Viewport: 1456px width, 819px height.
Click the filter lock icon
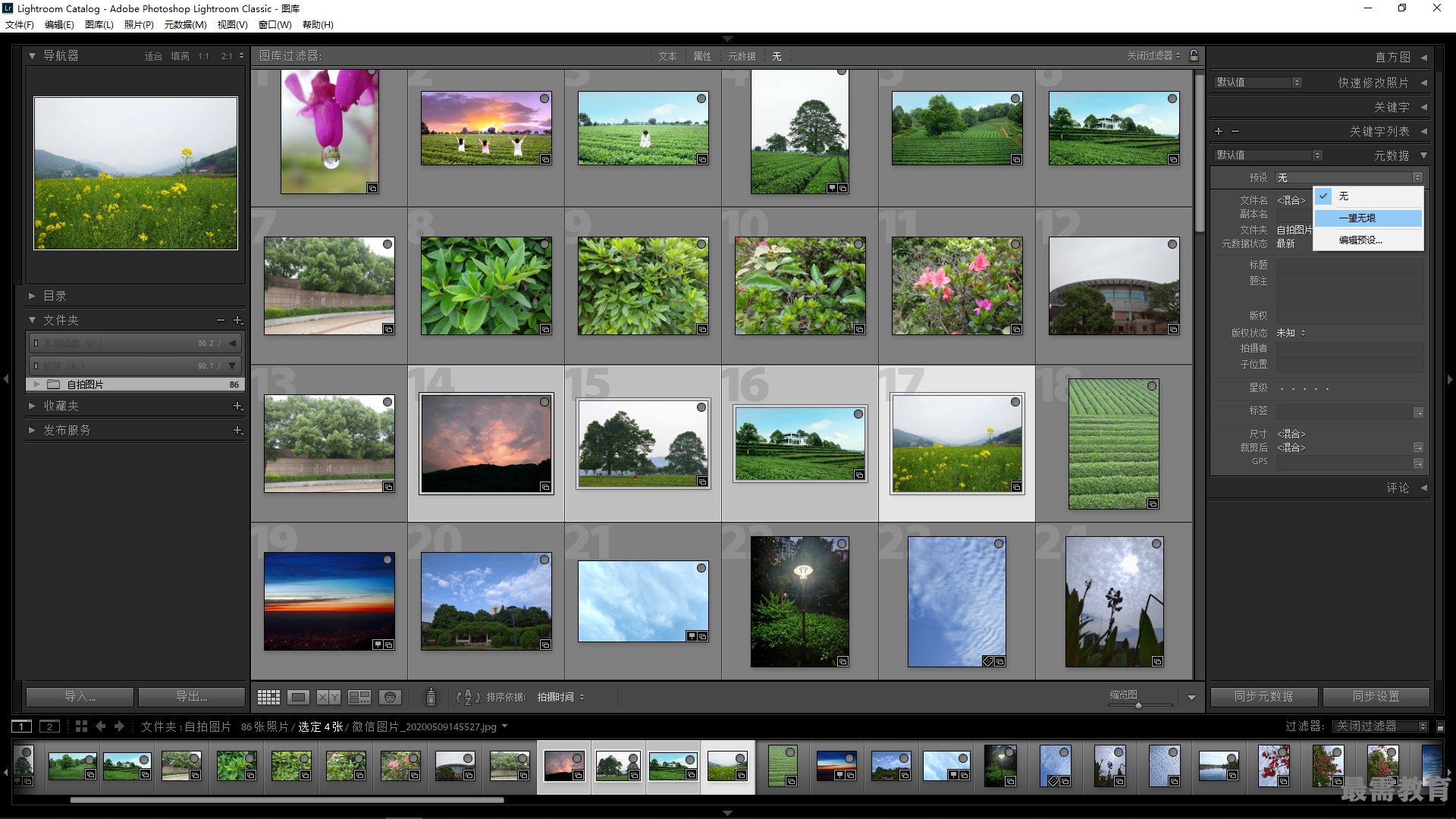coord(1194,55)
